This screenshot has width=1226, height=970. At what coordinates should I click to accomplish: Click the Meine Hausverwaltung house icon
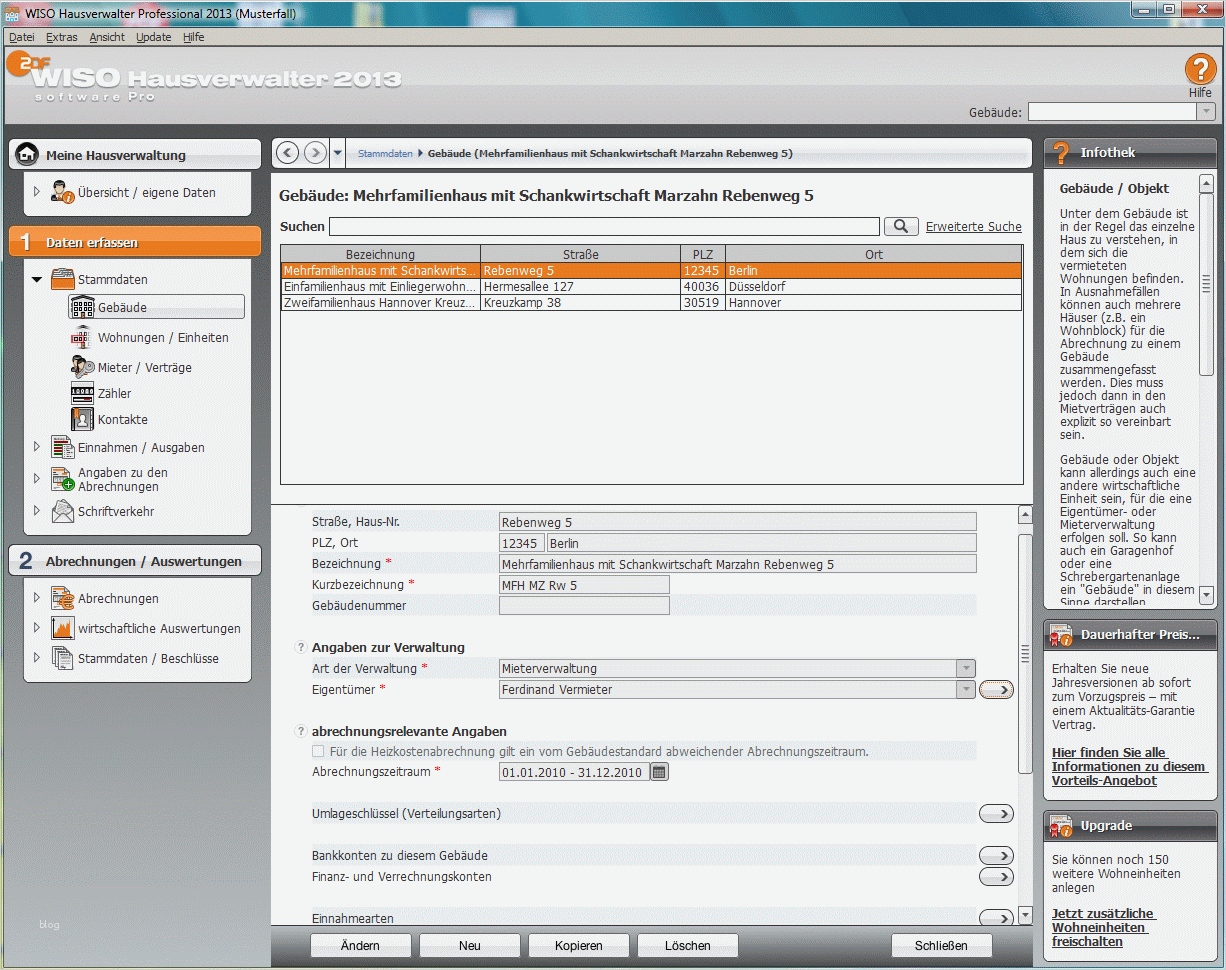click(28, 155)
